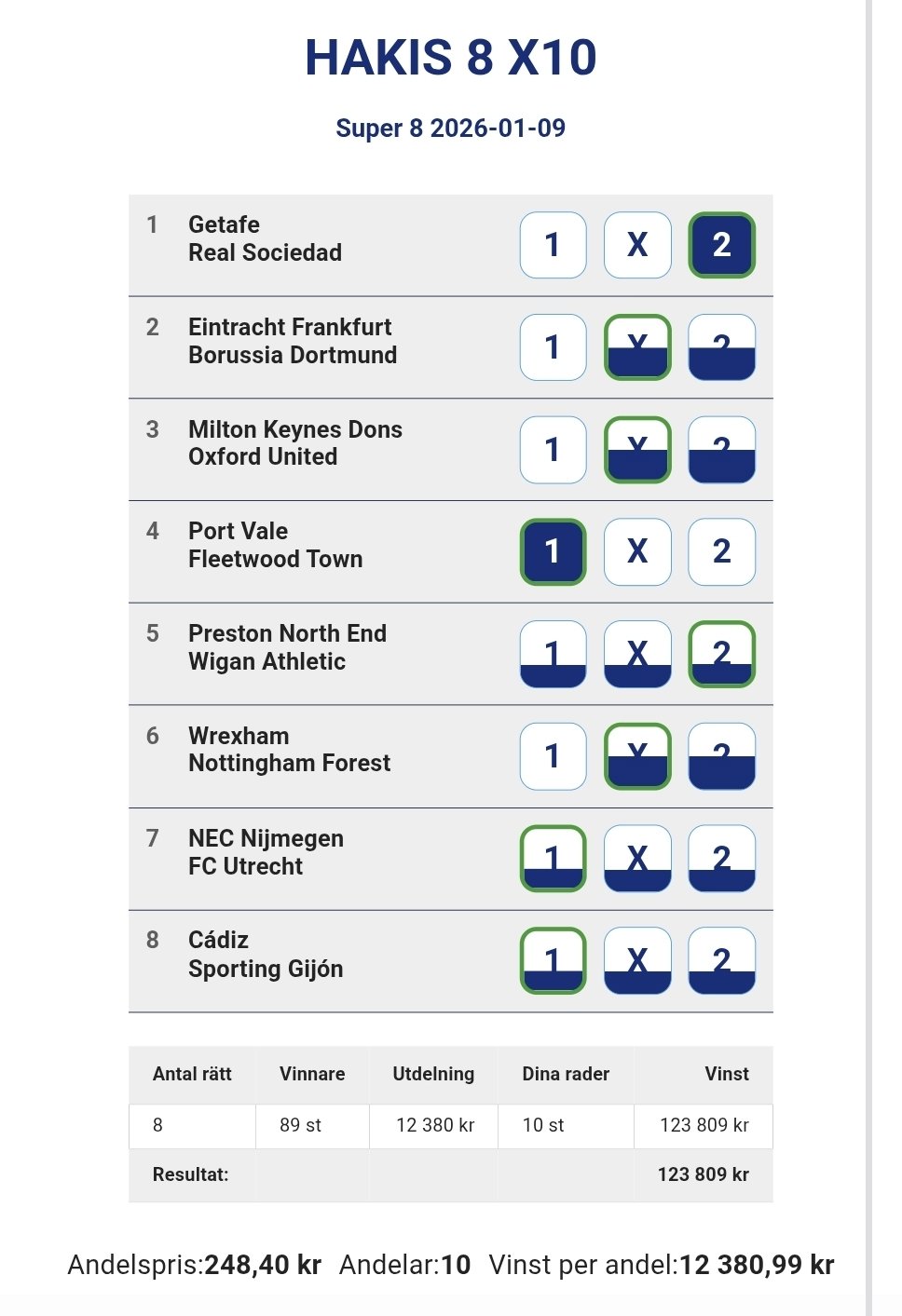This screenshot has height=1316, width=902.
Task: Select outcome 2 for Getafe vs Real Sociedad
Action: coord(721,245)
